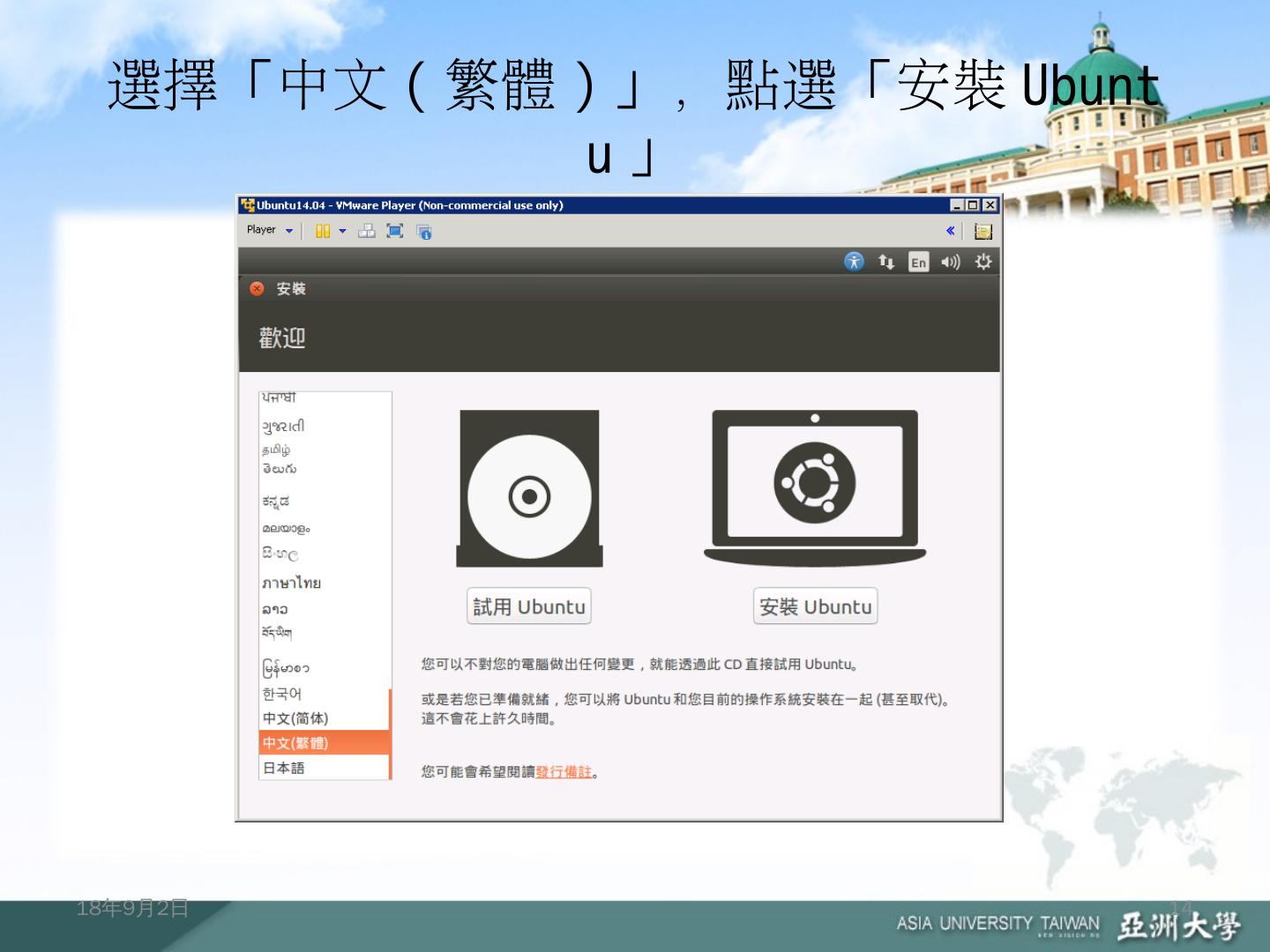Open the Player menu in VMware

(x=269, y=230)
